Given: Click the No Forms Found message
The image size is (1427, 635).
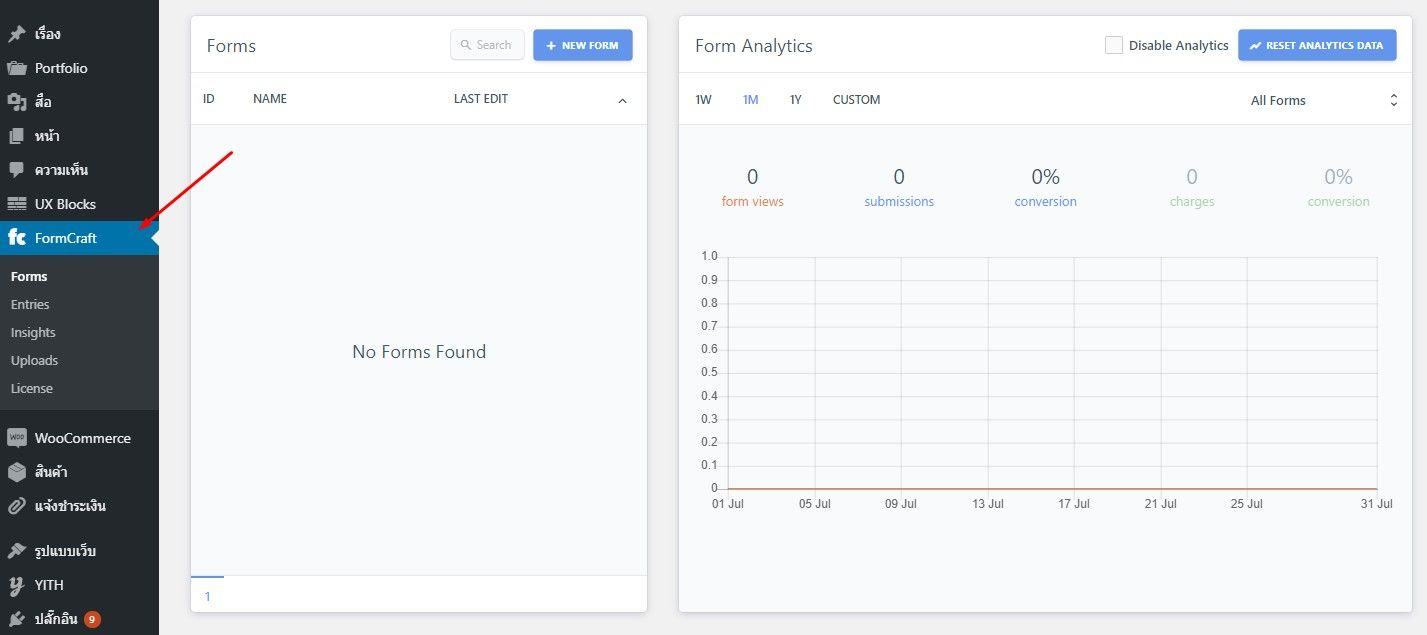Looking at the screenshot, I should (x=419, y=352).
